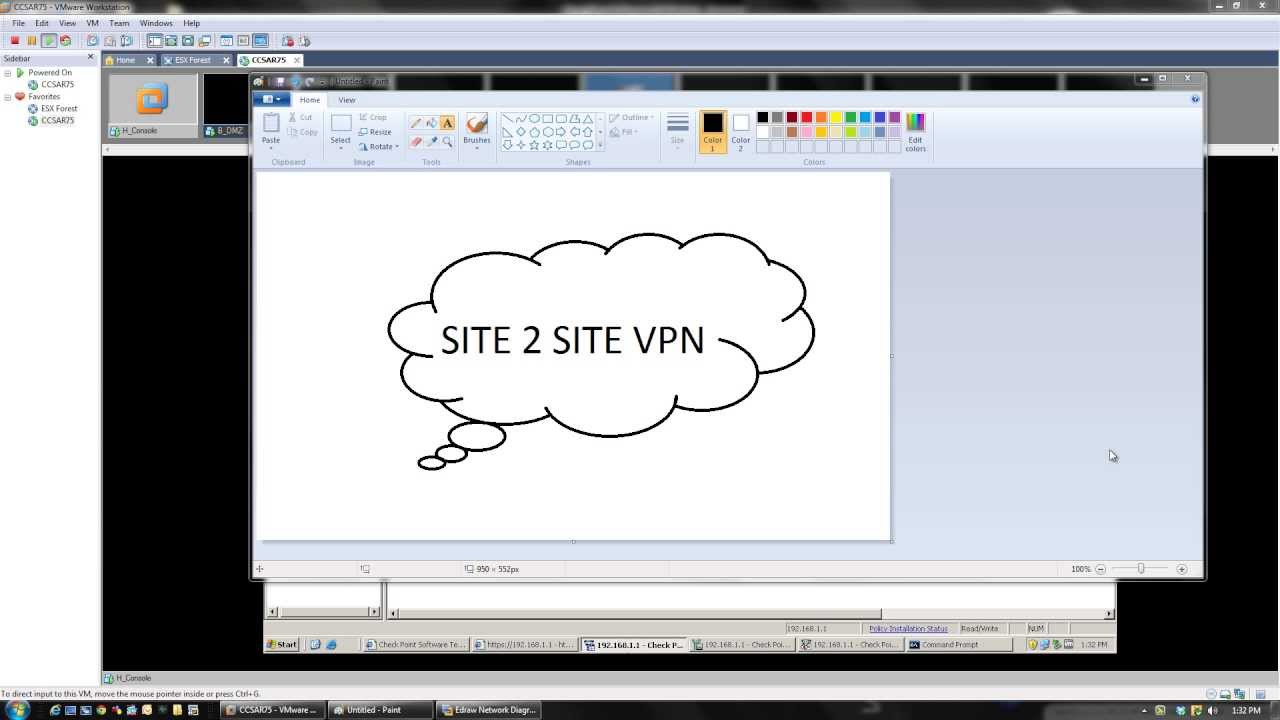Select the line shape in Shapes gallery
The image size is (1280, 720).
[508, 118]
